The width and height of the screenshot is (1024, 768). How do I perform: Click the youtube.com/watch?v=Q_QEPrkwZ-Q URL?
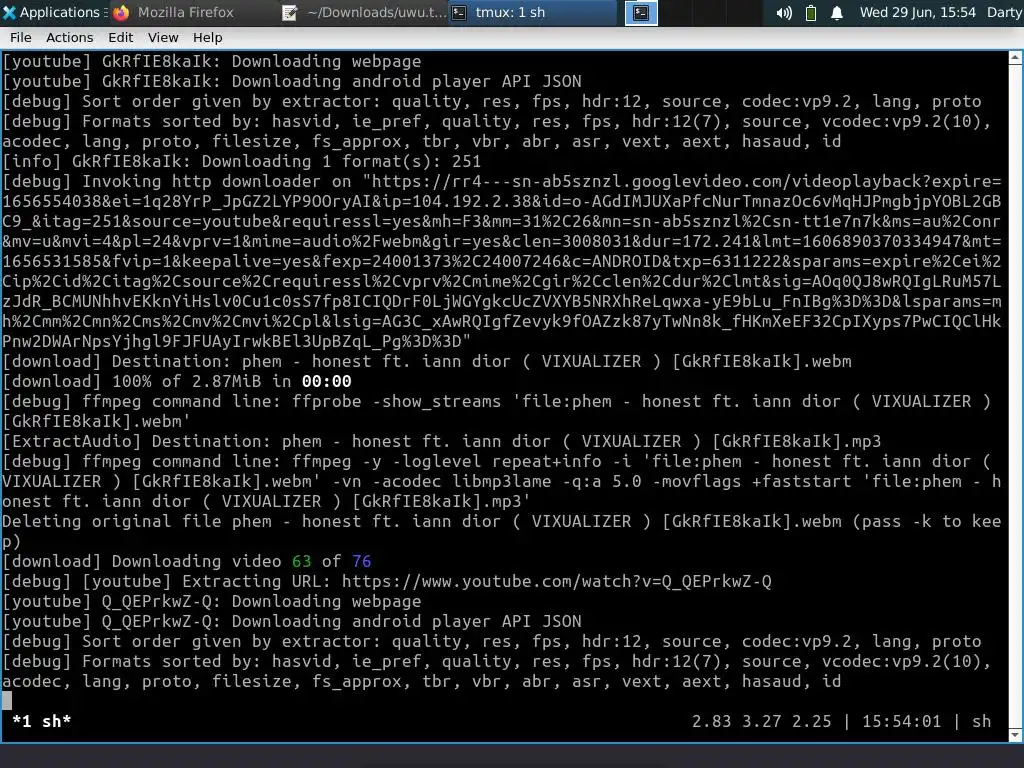tap(556, 581)
